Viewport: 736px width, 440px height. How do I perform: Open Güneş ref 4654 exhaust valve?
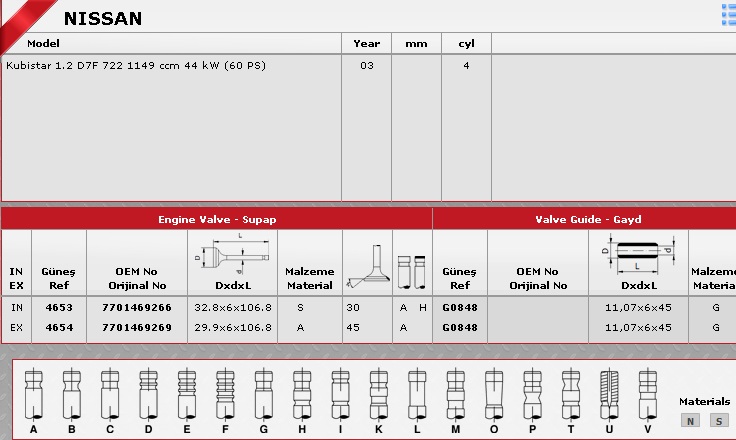coord(59,327)
